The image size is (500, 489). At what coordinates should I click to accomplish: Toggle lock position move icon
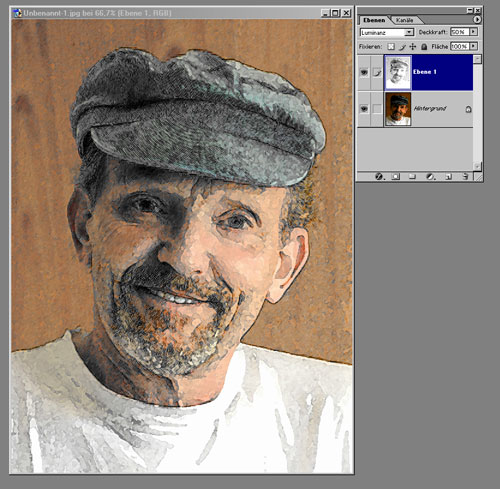413,47
